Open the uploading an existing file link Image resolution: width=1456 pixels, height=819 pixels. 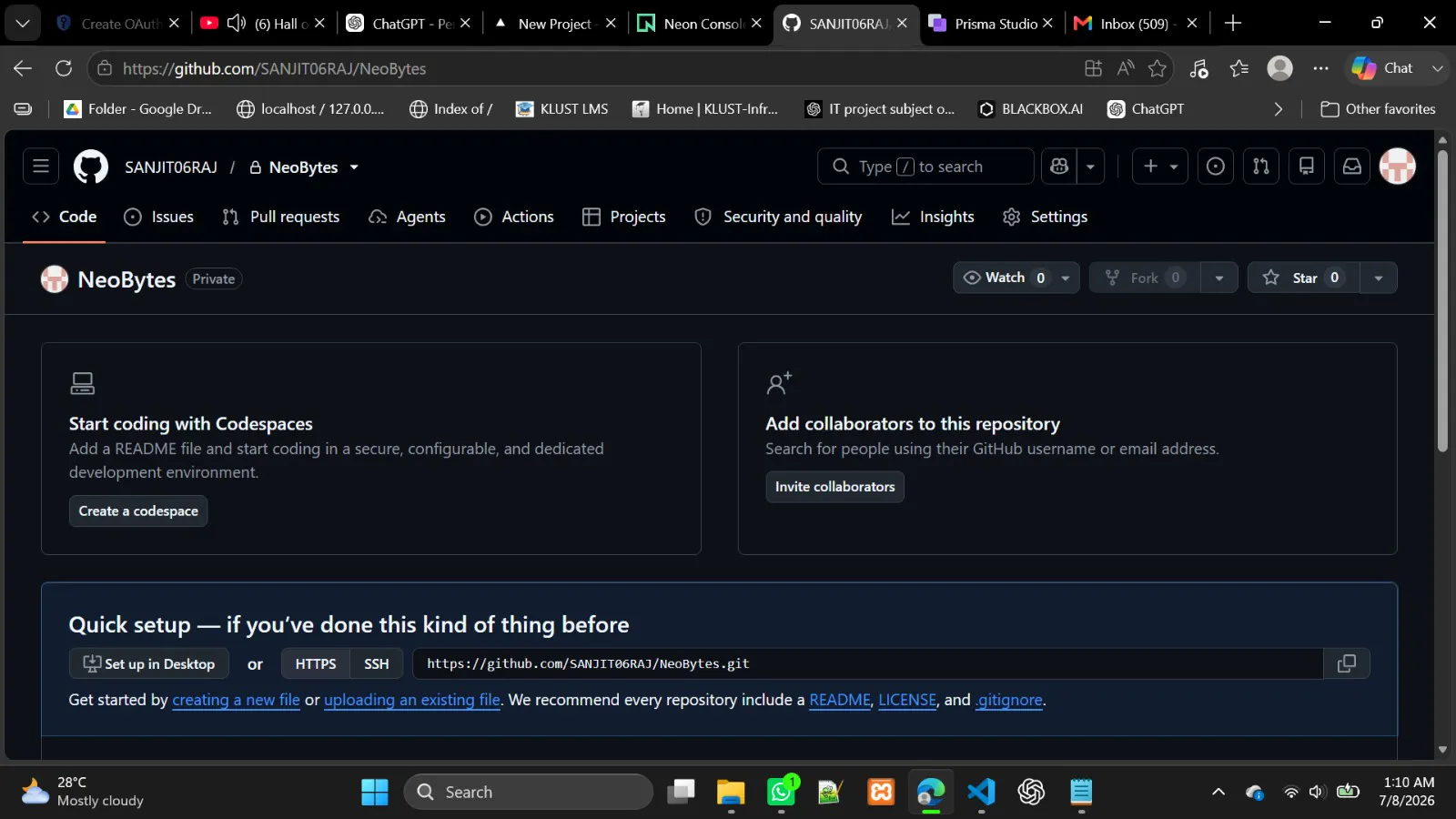point(412,700)
